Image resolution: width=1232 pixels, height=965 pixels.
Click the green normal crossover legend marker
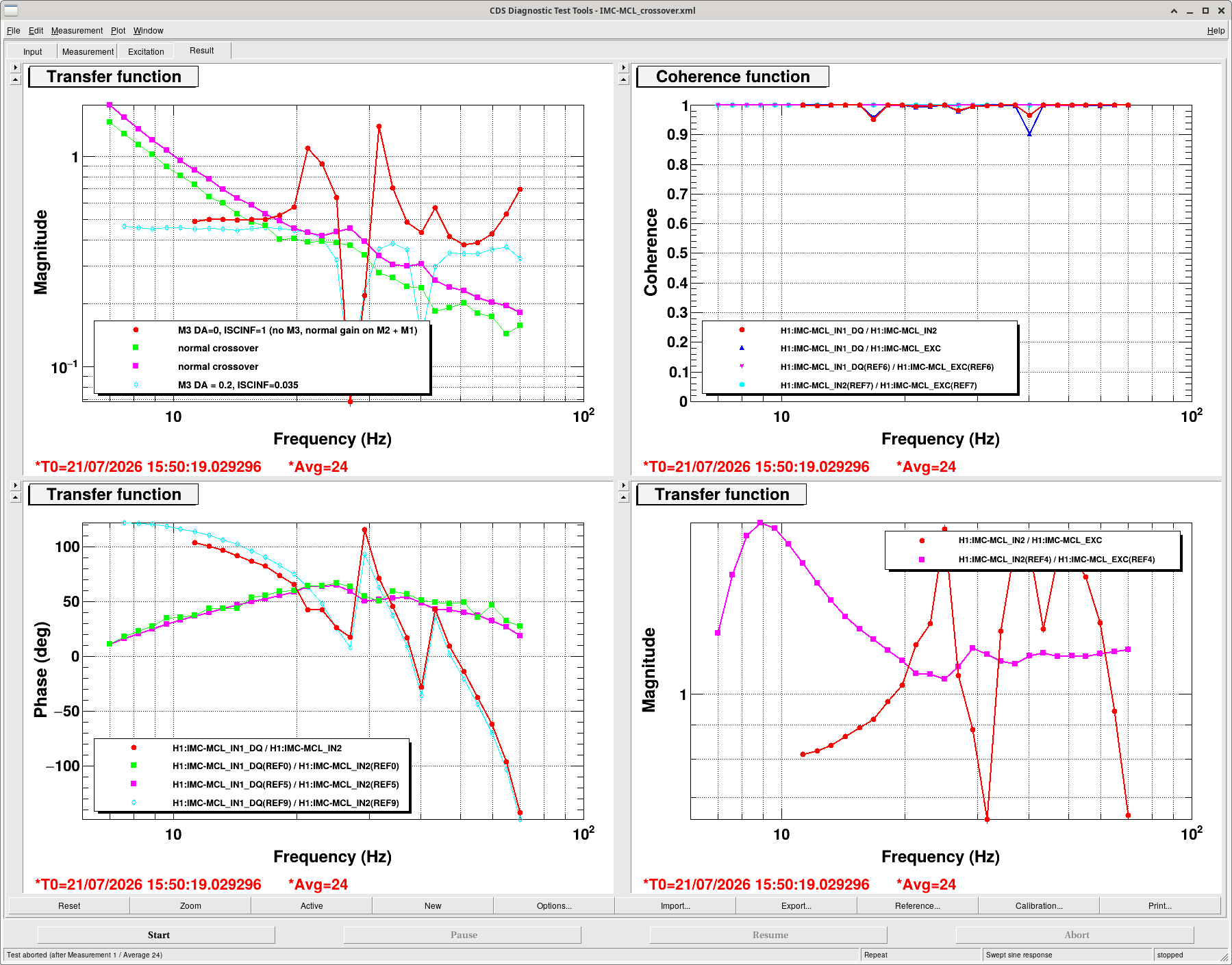click(x=136, y=348)
